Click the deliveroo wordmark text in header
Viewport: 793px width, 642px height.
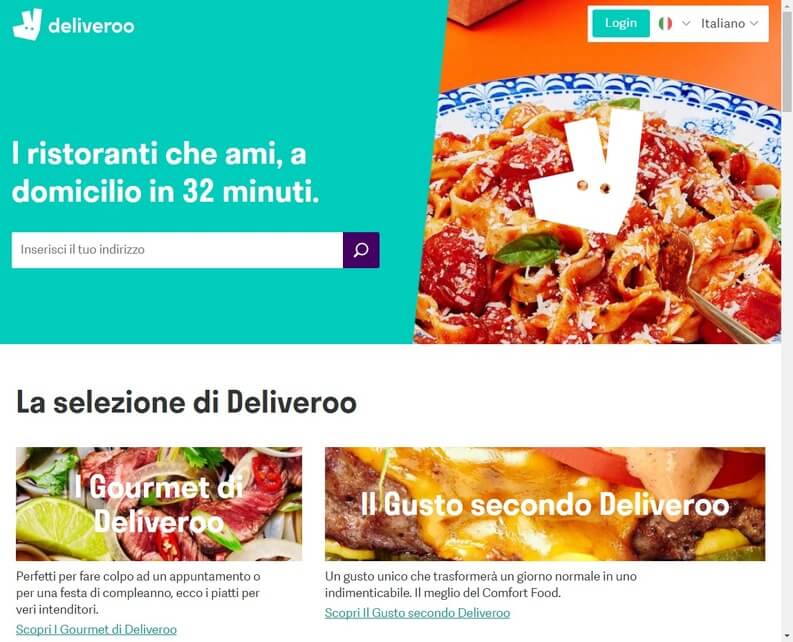click(x=92, y=25)
